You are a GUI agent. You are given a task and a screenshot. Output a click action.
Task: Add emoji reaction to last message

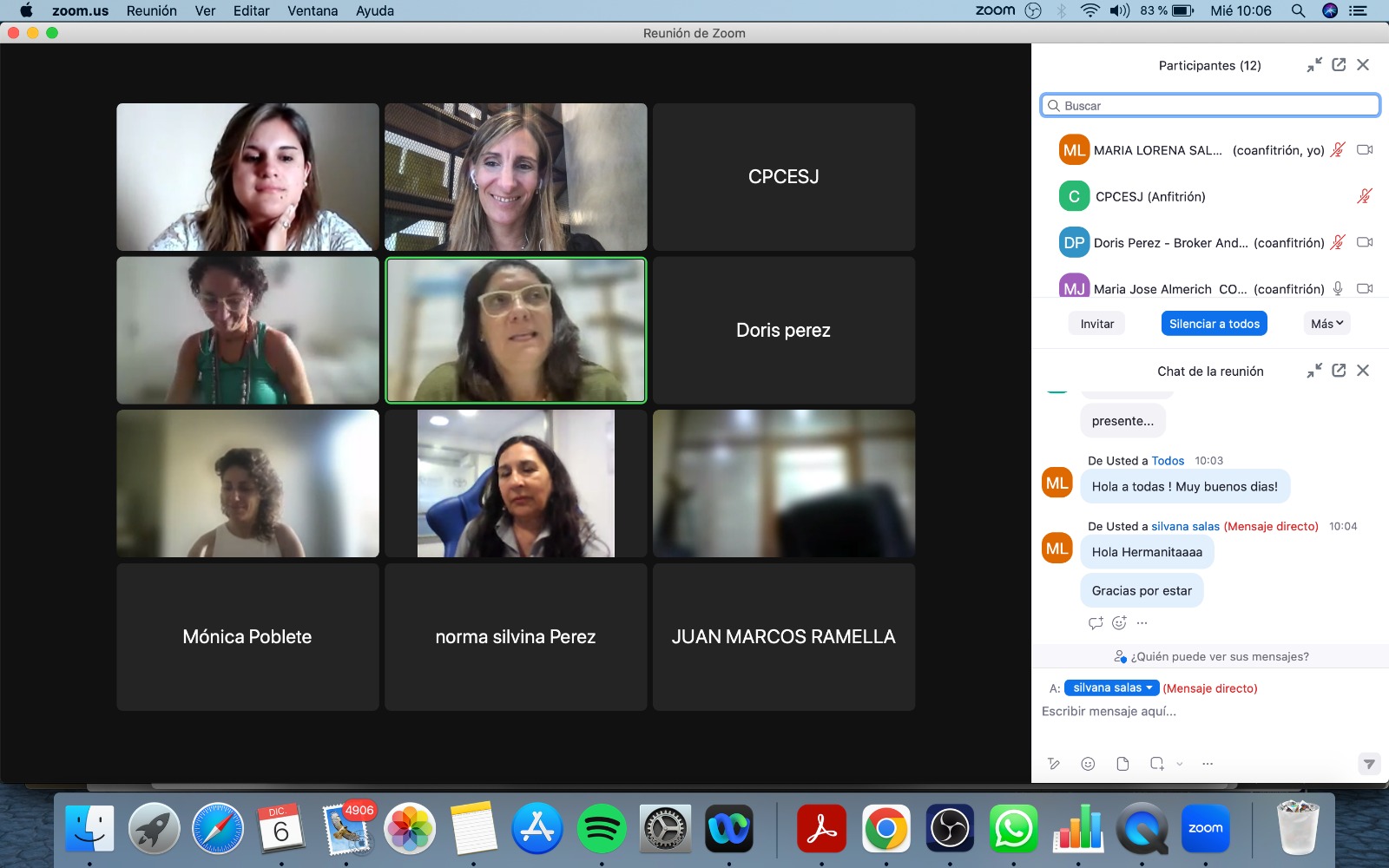click(x=1119, y=623)
